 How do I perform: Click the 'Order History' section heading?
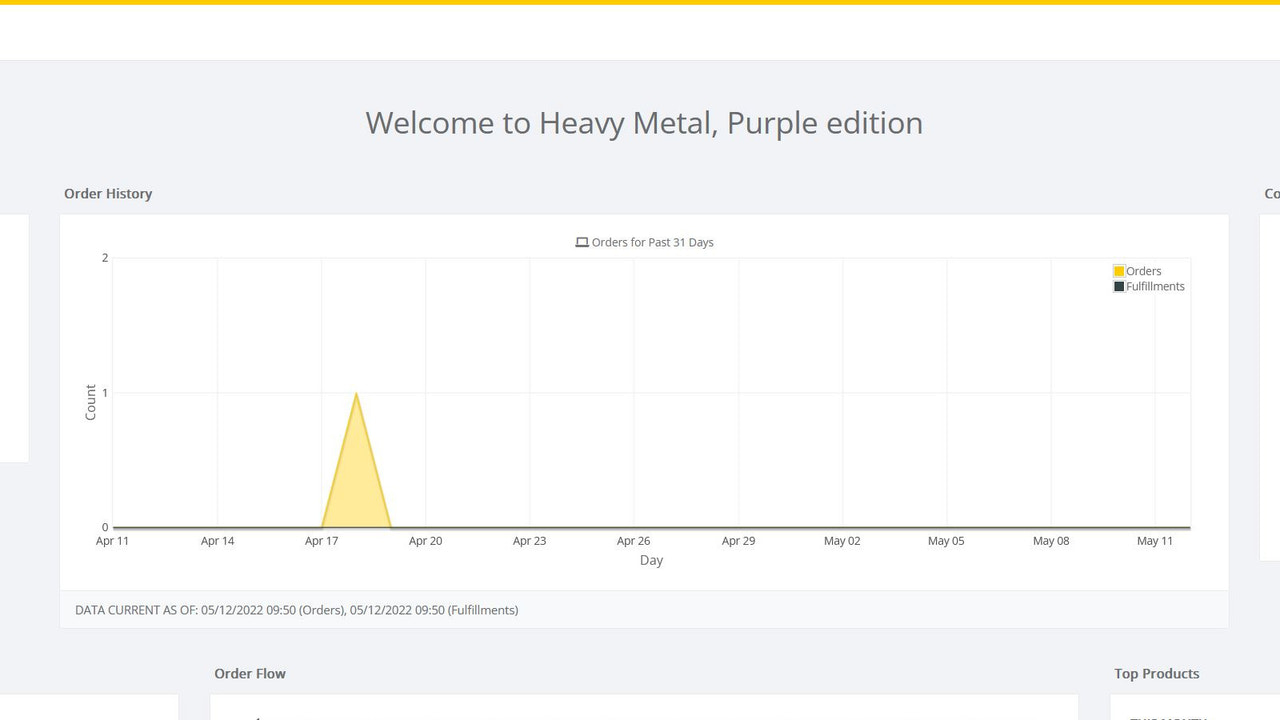tap(108, 193)
